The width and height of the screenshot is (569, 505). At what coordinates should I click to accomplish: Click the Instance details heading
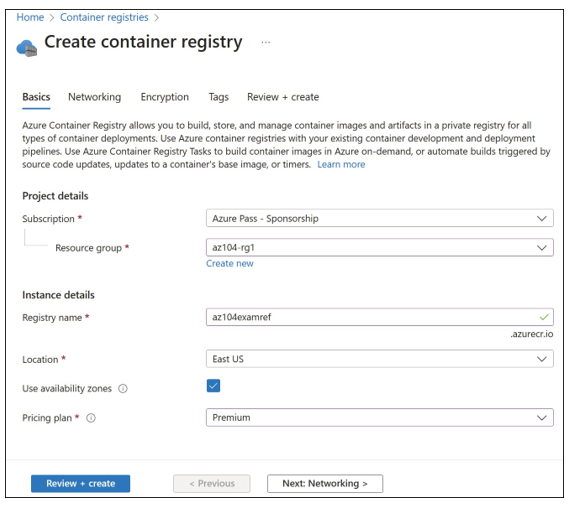click(x=58, y=295)
